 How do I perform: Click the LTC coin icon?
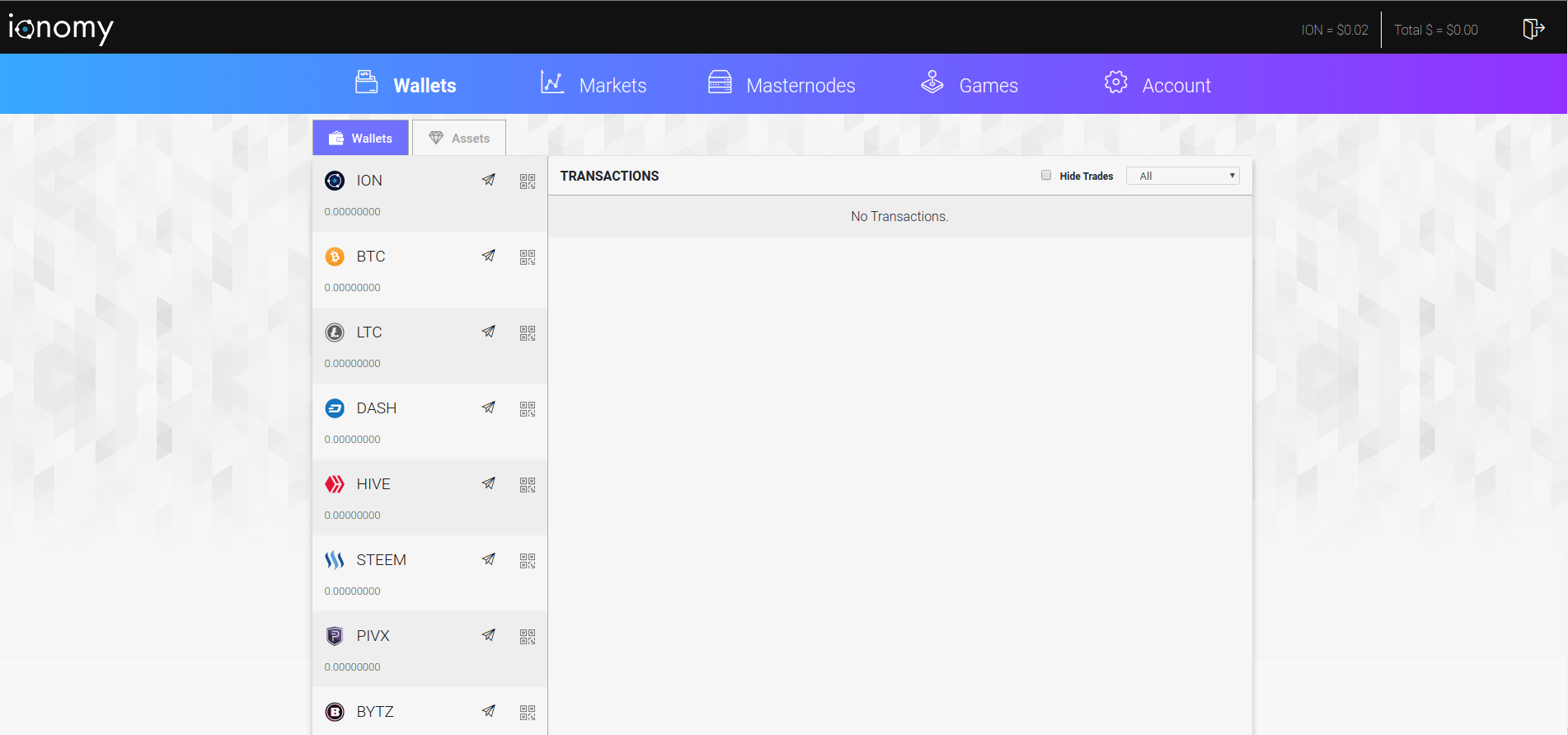tap(335, 332)
